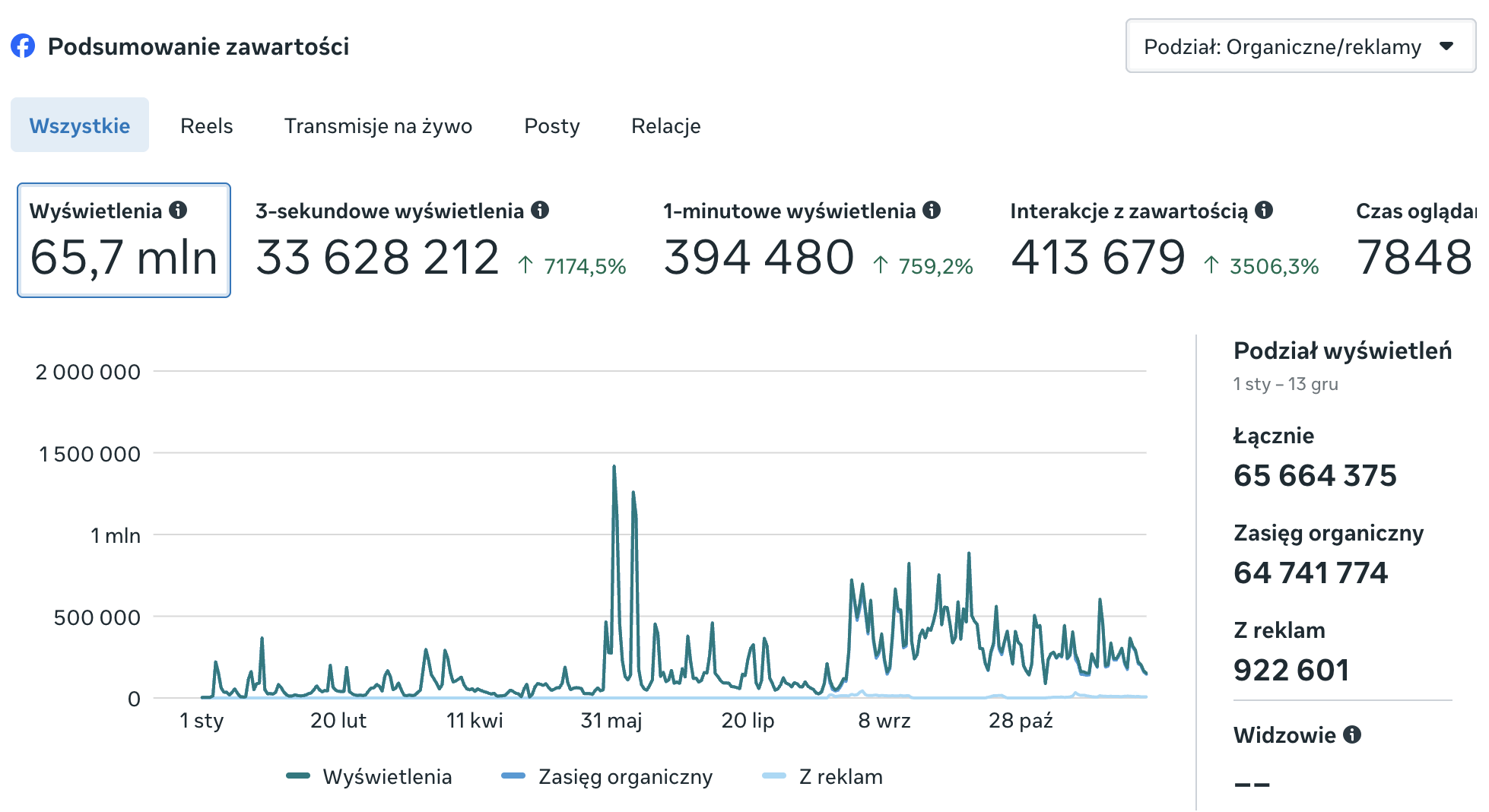Select the Wyświetlenia metric card
Screen dimensions: 1489x812
tap(124, 240)
